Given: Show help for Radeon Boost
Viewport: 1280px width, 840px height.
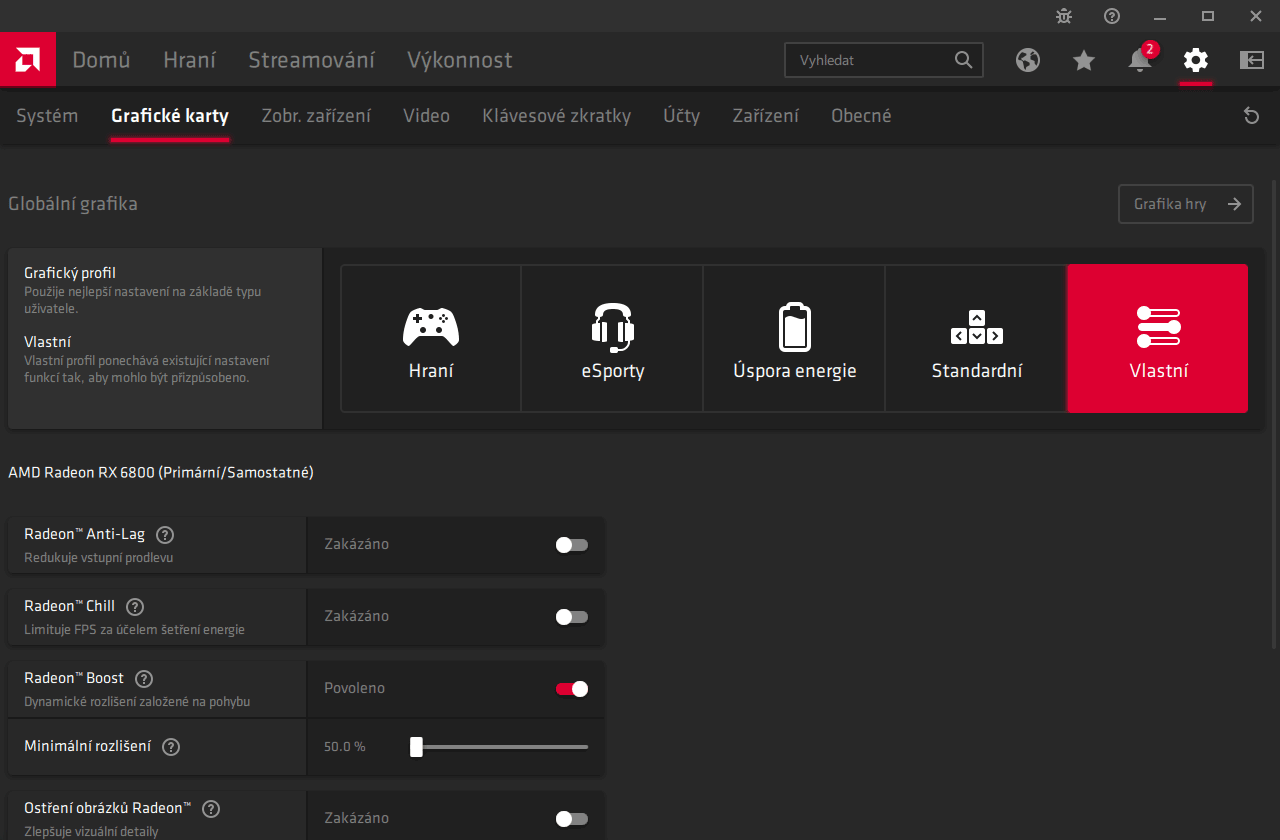Looking at the screenshot, I should click(x=144, y=678).
